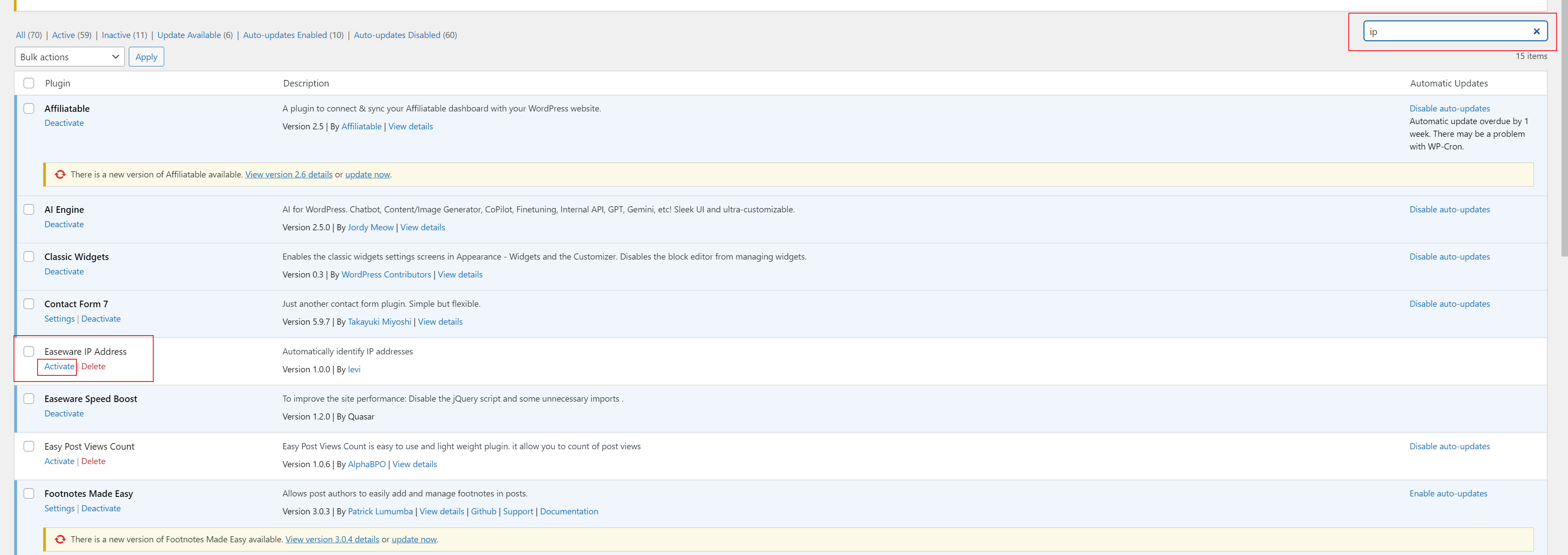Image resolution: width=1568 pixels, height=555 pixels.
Task: Open View version 3.0.4 details link
Action: pos(332,539)
